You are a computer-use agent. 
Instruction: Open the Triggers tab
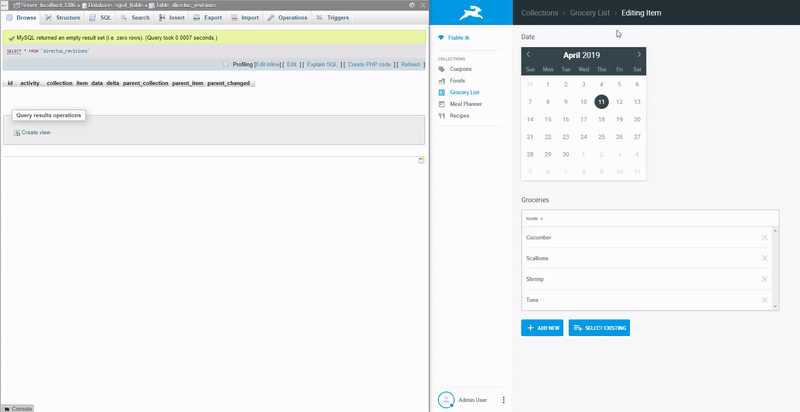(333, 17)
